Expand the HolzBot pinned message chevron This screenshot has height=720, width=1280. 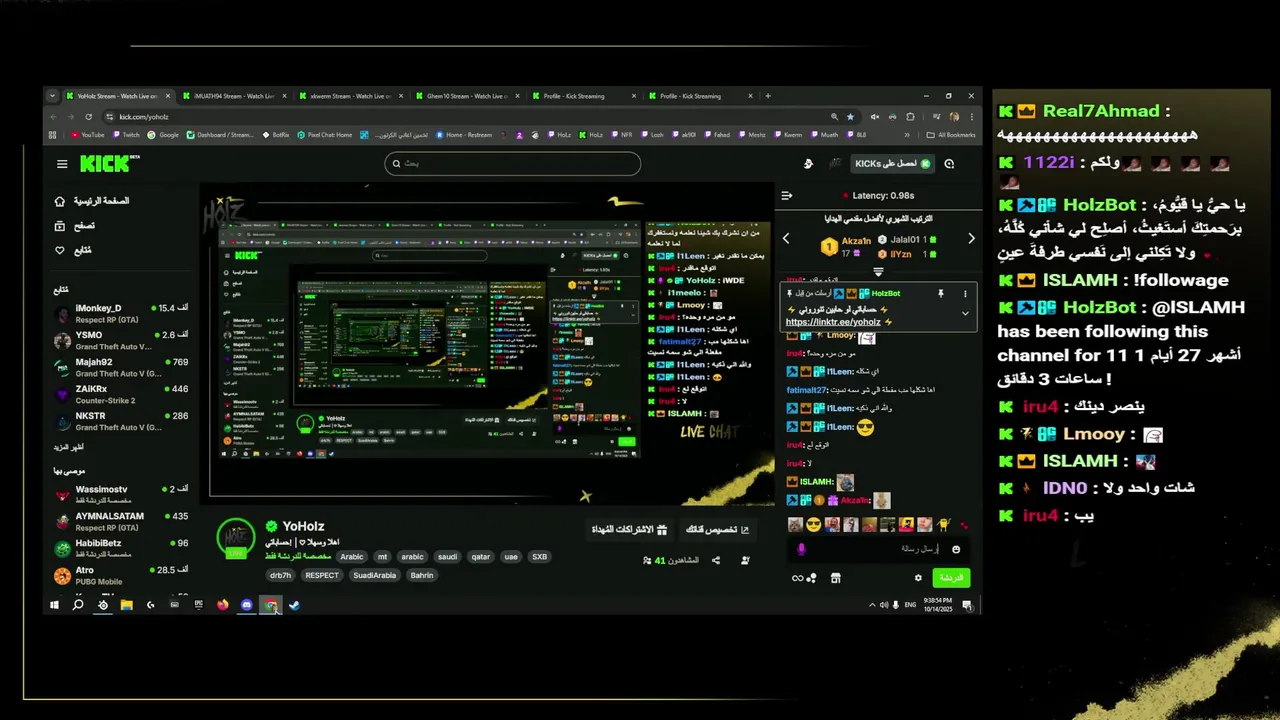(965, 313)
